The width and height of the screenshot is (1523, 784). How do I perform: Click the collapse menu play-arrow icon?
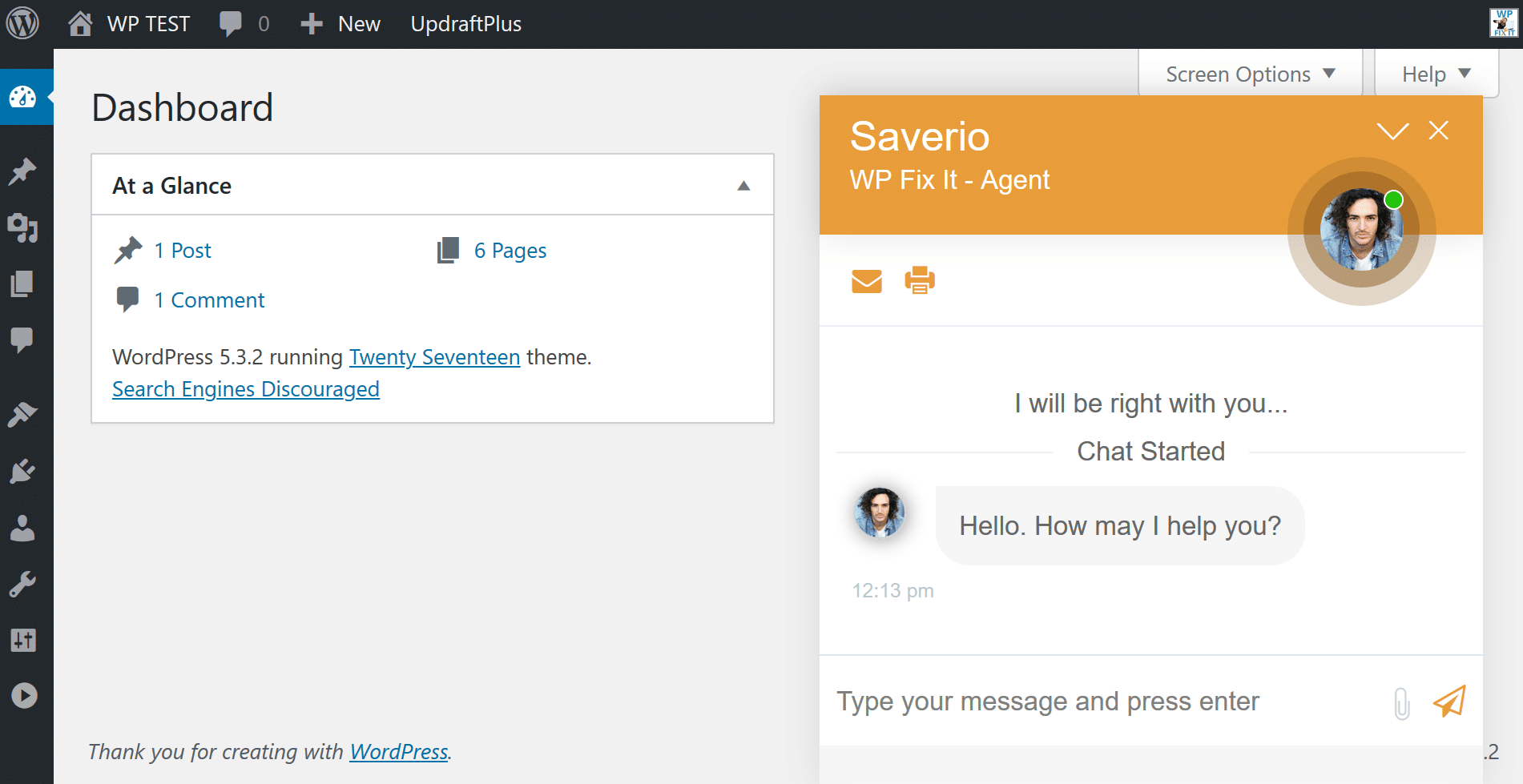click(x=24, y=695)
